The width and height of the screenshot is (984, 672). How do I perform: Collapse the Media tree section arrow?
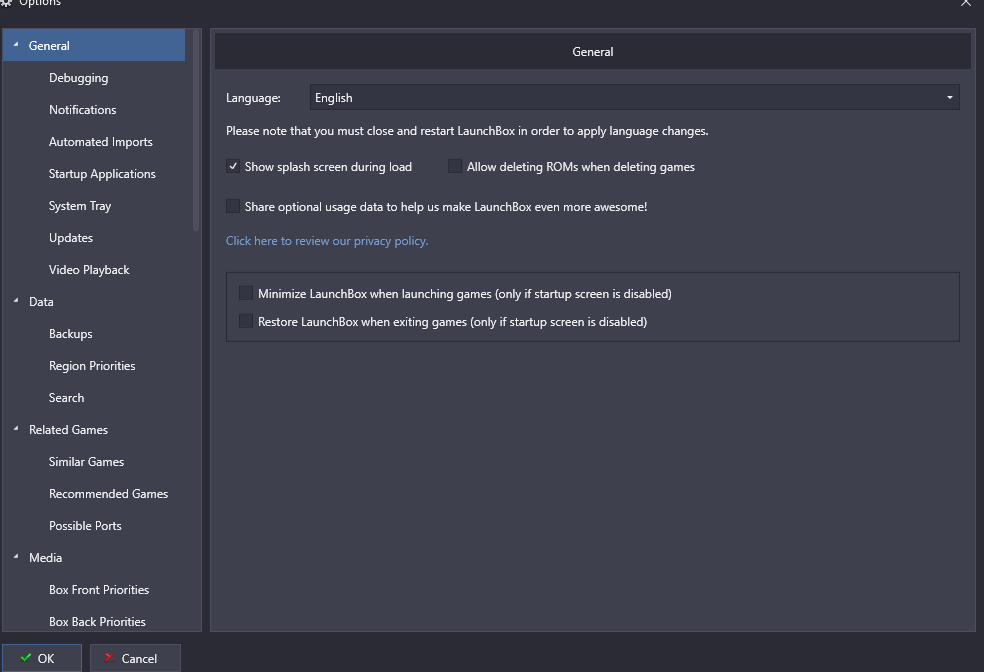coord(16,557)
